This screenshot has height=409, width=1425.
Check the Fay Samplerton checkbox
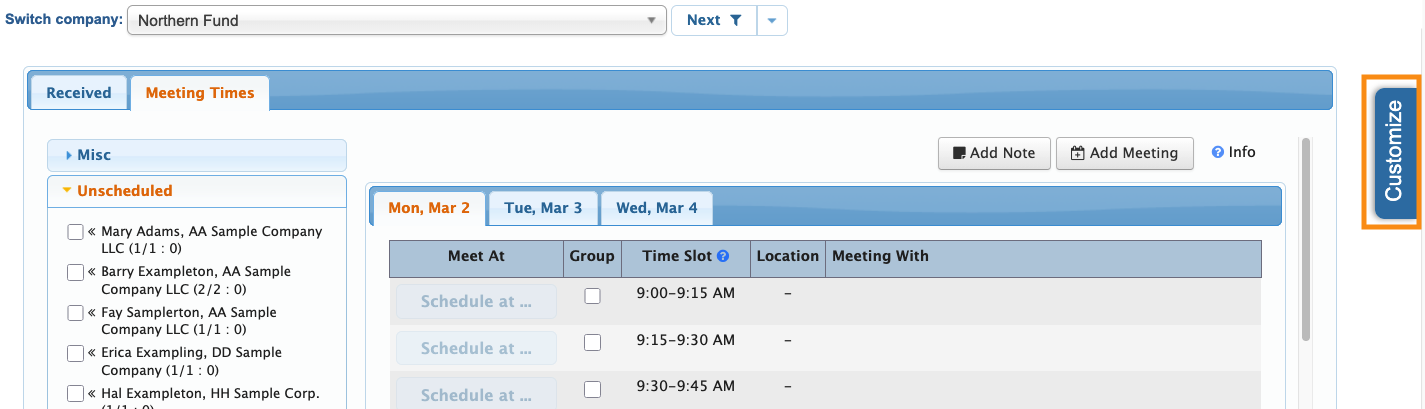pos(75,313)
